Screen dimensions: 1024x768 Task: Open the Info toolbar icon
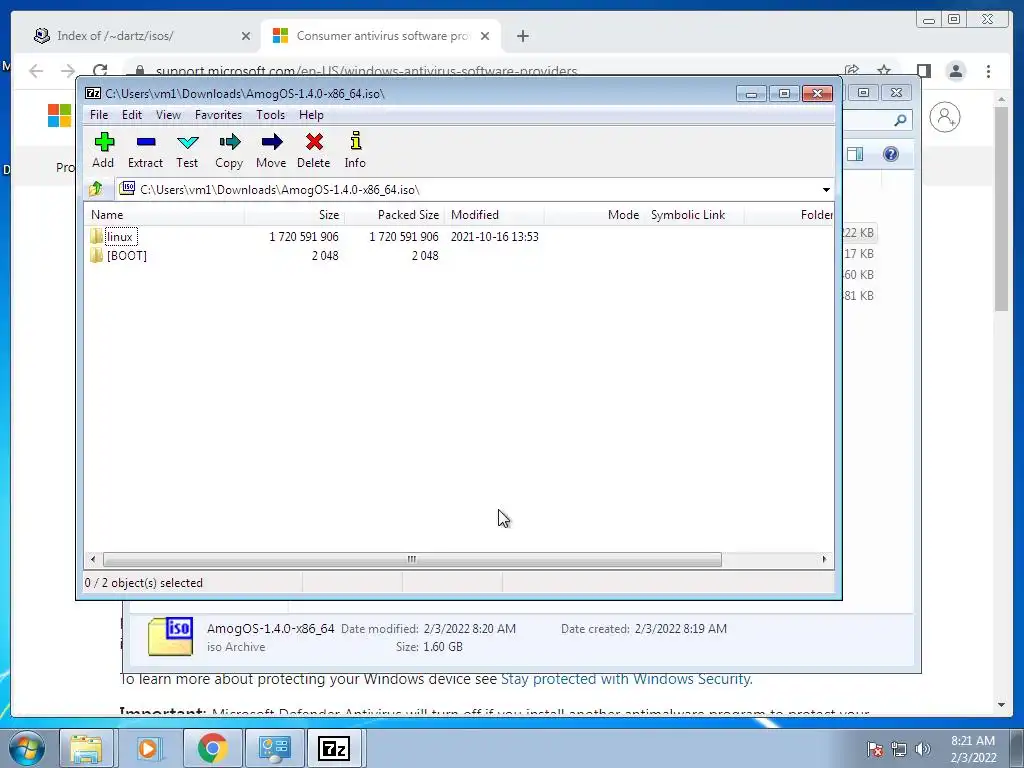point(355,141)
